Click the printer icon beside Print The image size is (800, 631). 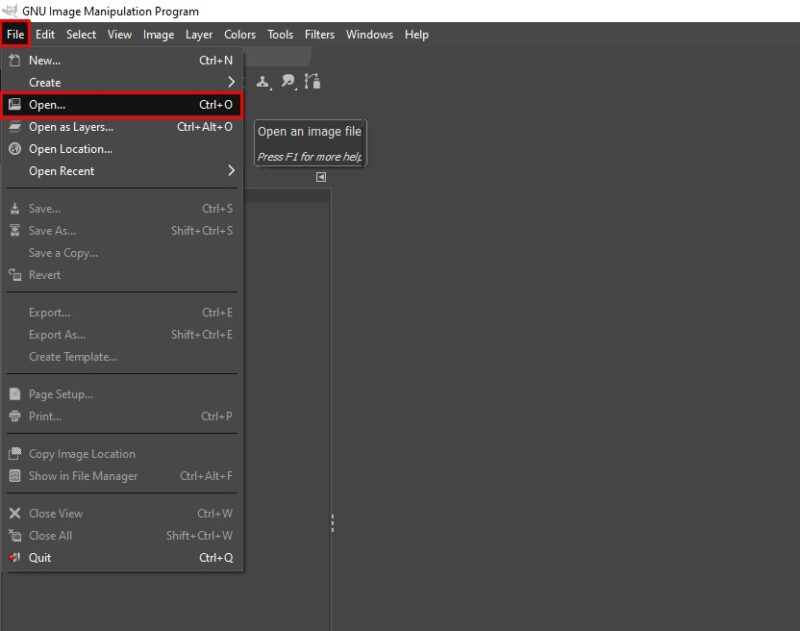pos(13,416)
